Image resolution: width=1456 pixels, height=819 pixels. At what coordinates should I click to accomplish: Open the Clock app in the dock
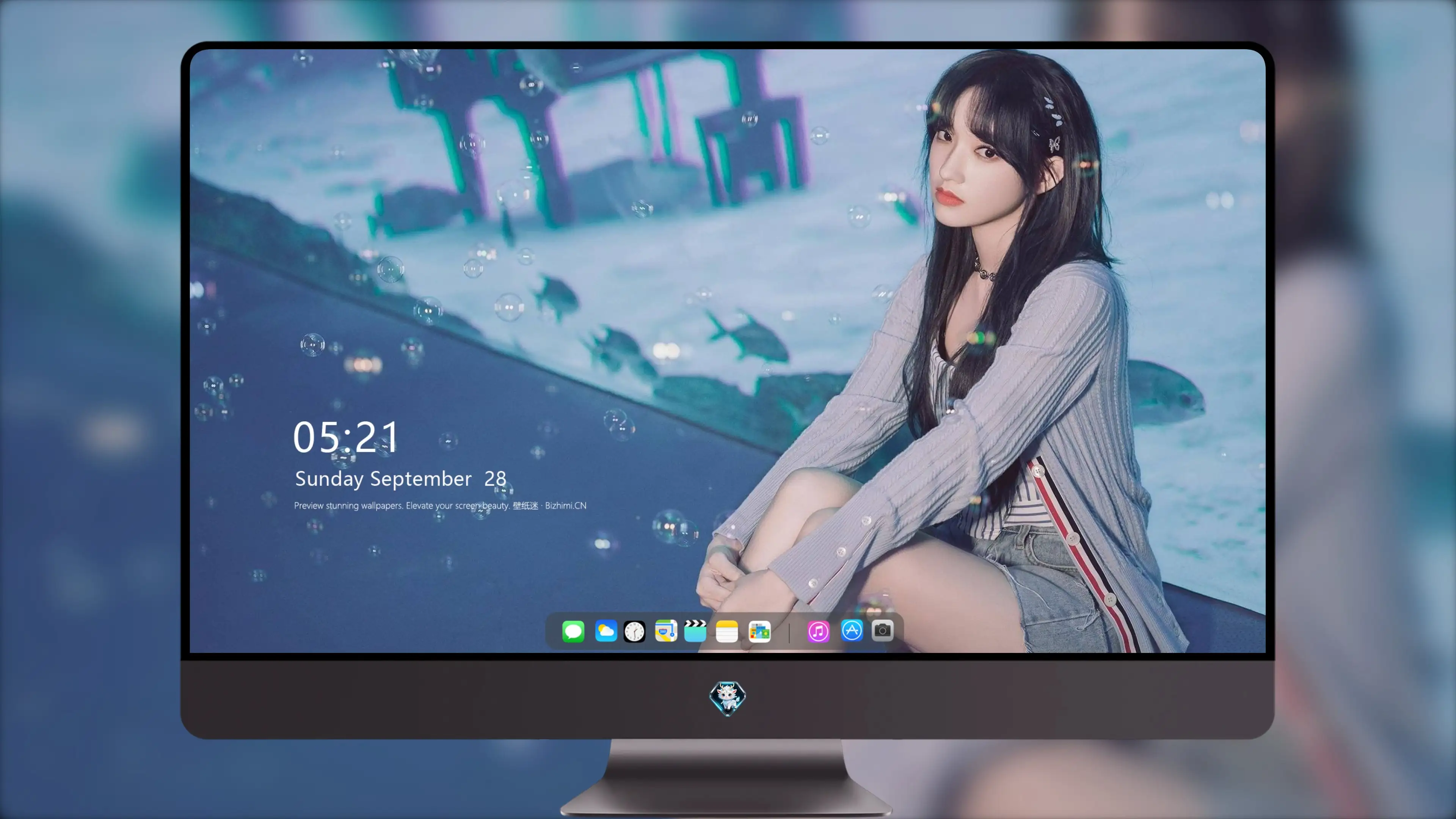pos(634,631)
